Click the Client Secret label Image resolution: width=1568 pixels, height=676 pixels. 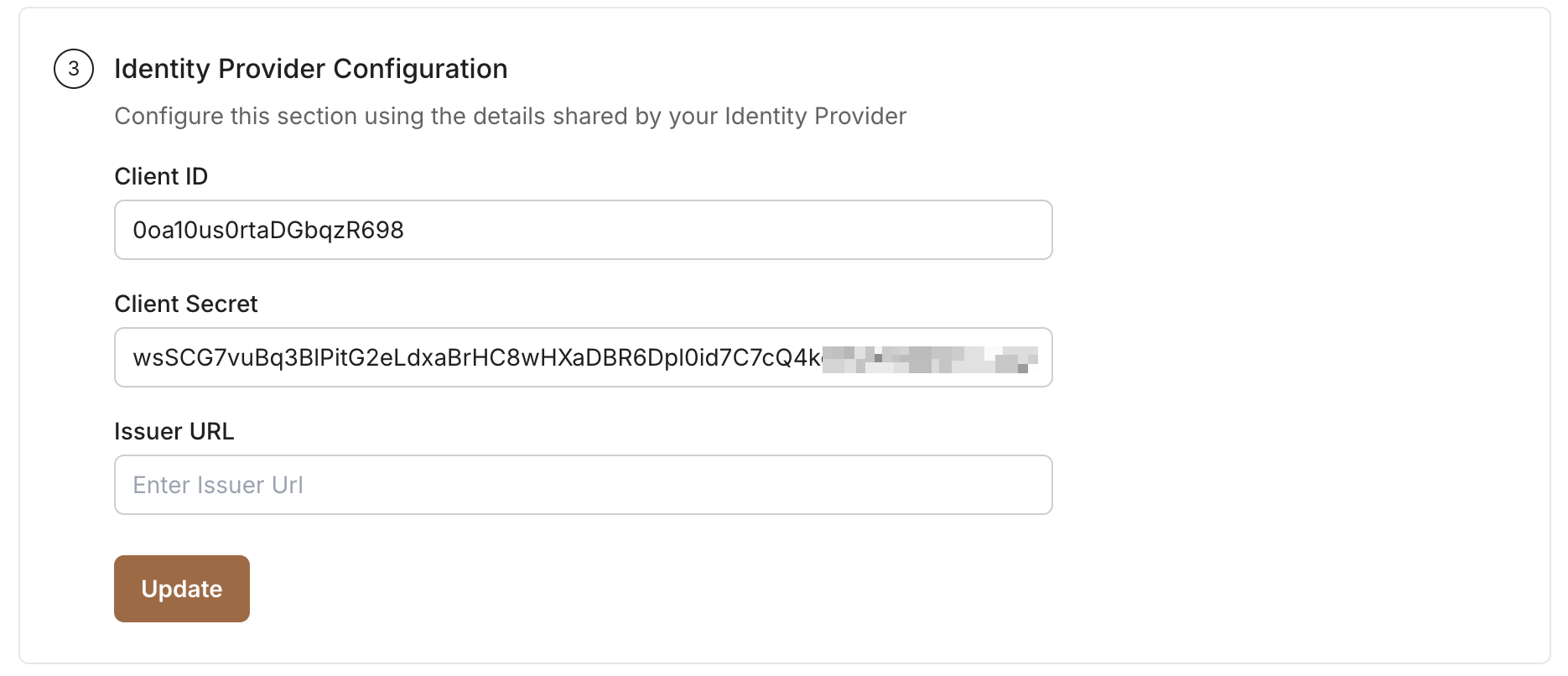click(x=185, y=304)
